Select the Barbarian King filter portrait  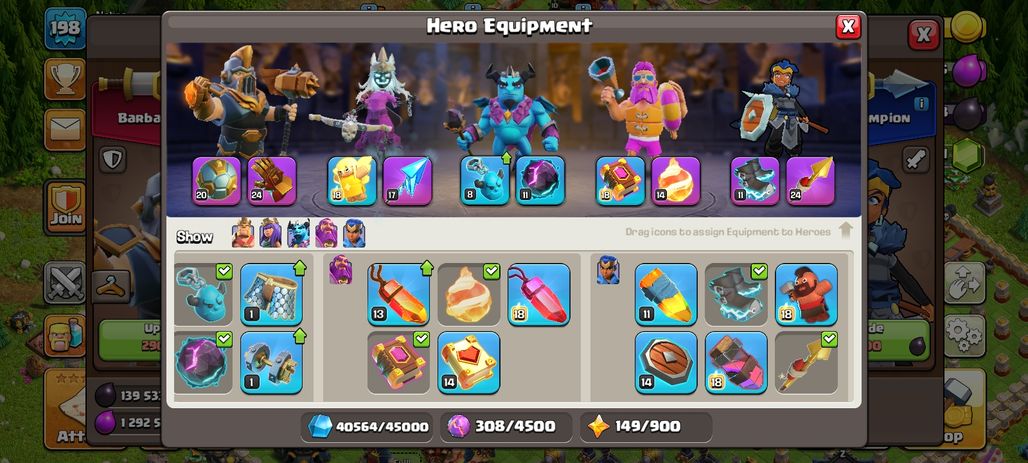pyautogui.click(x=243, y=233)
